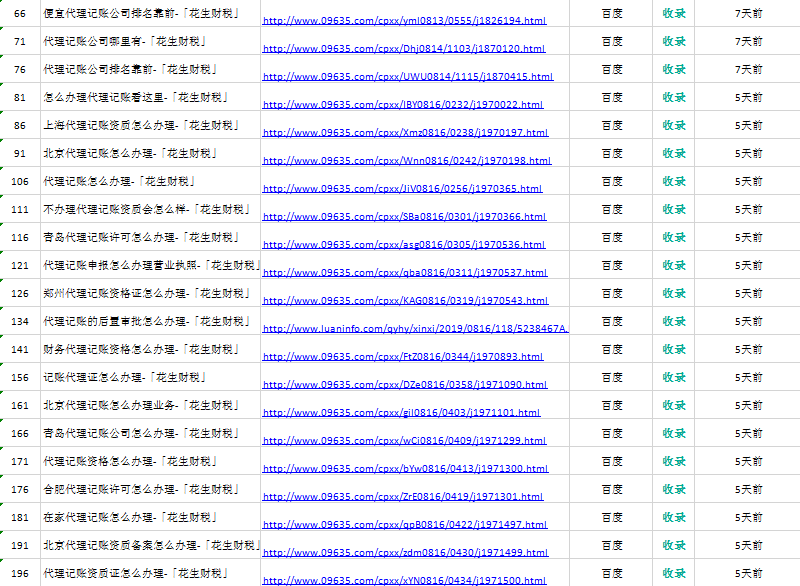Open the www.luaninfo.com link

pyautogui.click(x=415, y=329)
